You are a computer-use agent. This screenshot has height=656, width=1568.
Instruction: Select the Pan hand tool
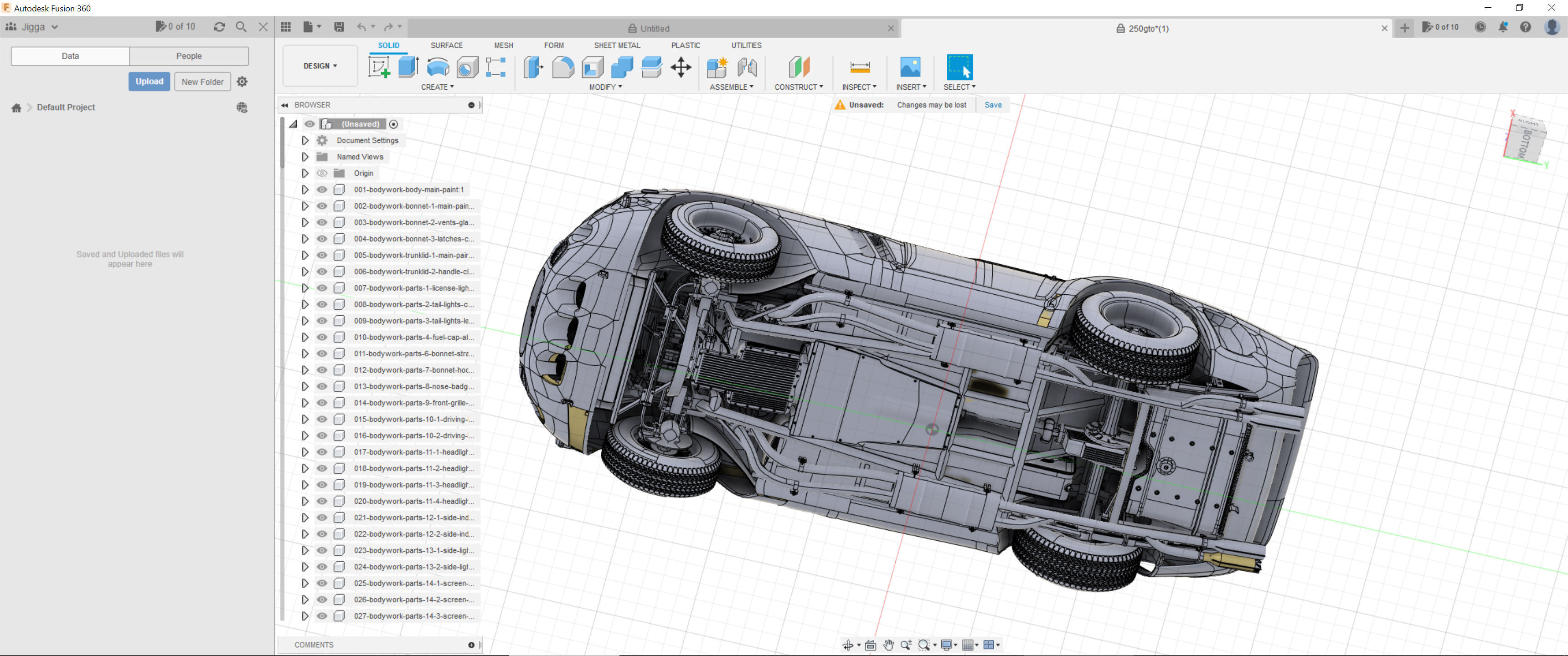[x=888, y=645]
